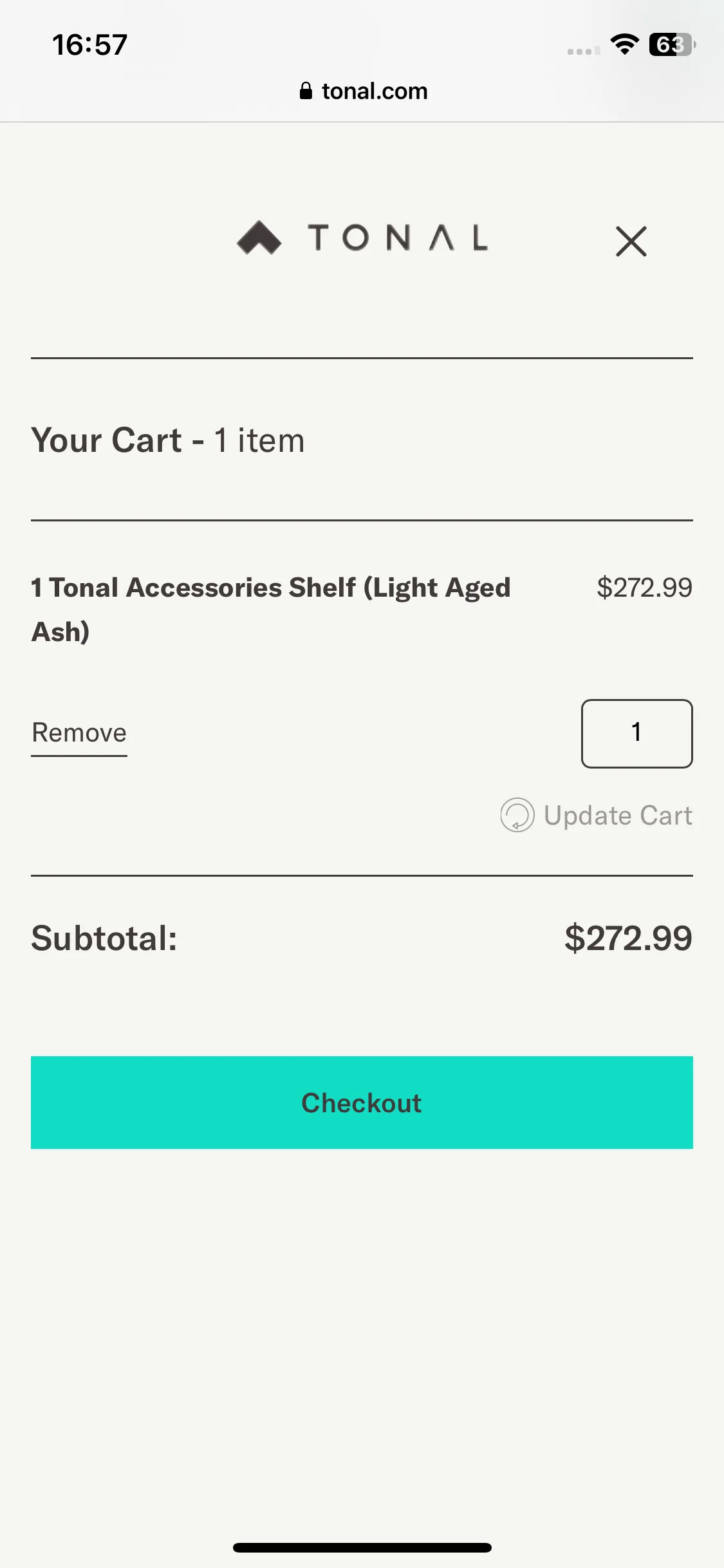This screenshot has height=1568, width=724.
Task: Click the $272.99 item price
Action: 644,587
